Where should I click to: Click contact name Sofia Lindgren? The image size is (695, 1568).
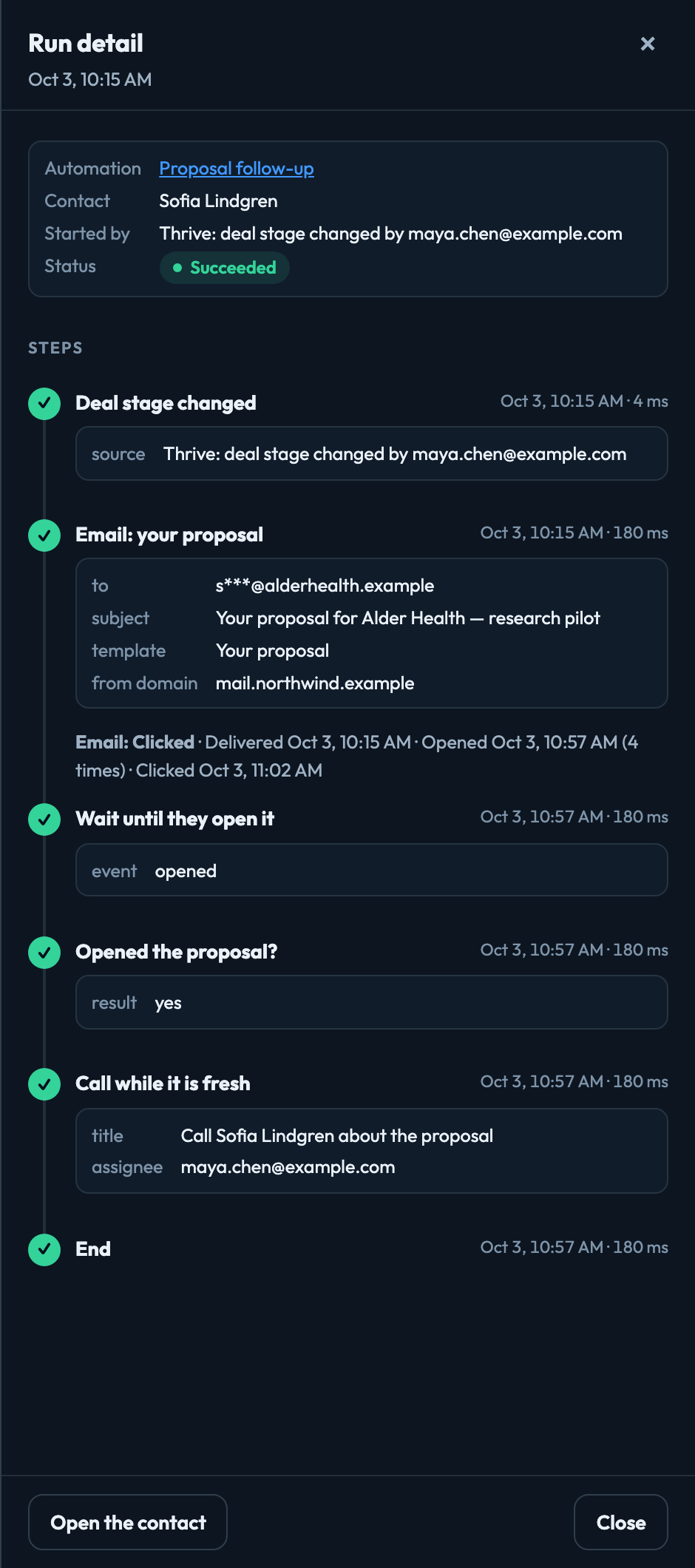(x=219, y=201)
